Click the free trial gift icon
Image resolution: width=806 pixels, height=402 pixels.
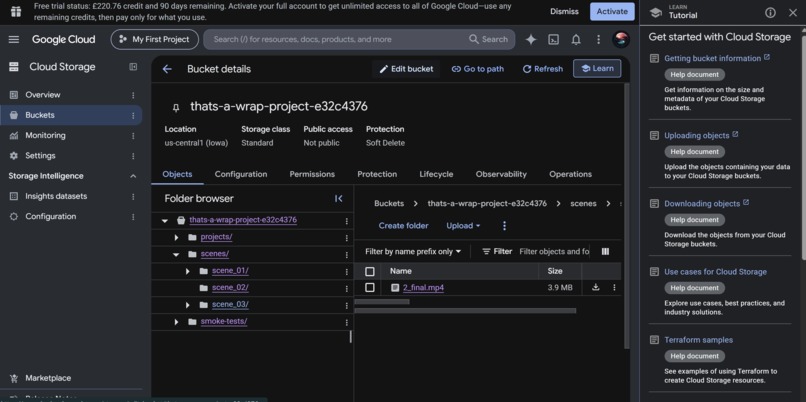[x=16, y=11]
